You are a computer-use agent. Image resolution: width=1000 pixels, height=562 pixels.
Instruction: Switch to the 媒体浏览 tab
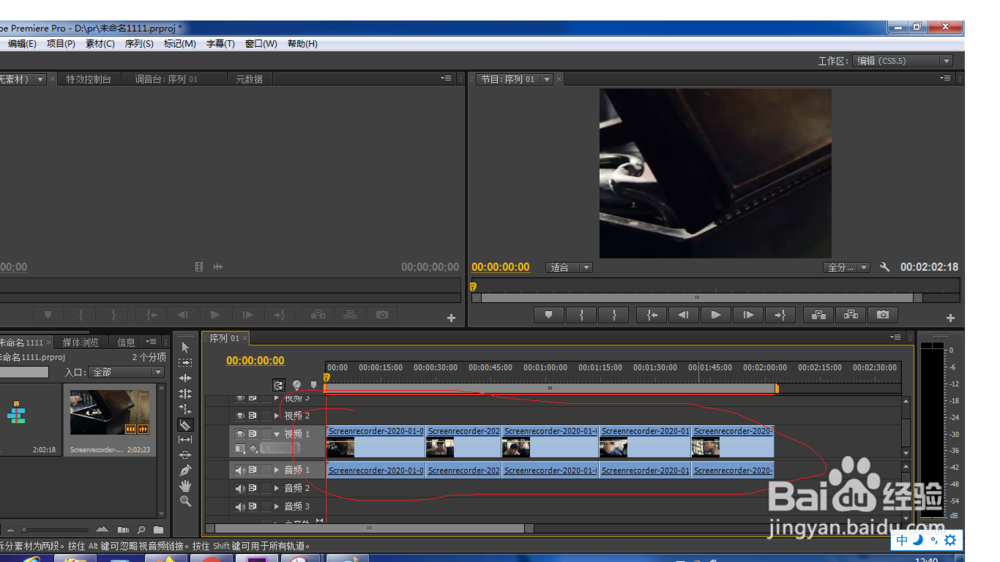click(x=80, y=343)
